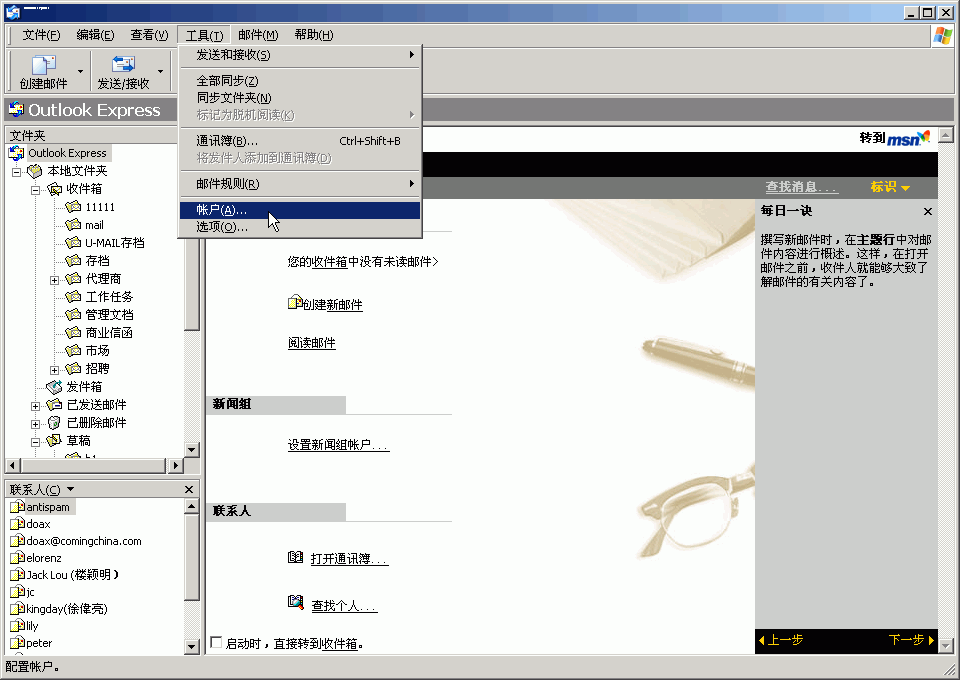This screenshot has height=680, width=960.
Task: Select the mail folder icon
Action: click(73, 225)
